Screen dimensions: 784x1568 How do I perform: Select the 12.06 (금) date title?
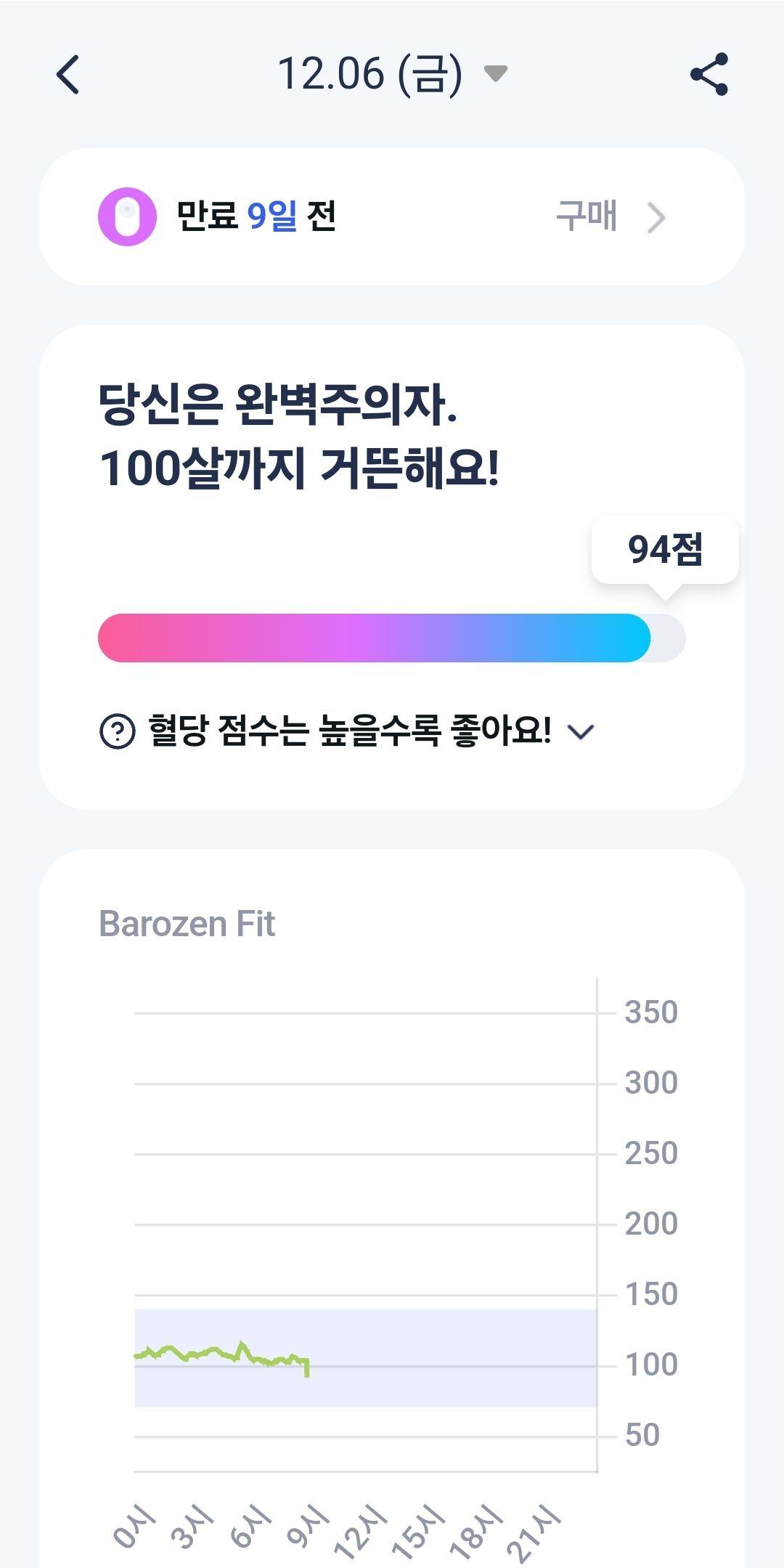[369, 74]
